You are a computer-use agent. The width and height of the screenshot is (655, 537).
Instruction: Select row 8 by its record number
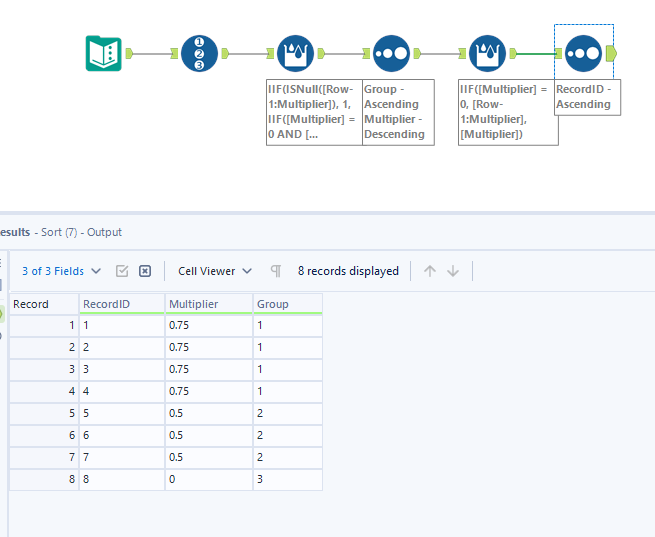click(44, 480)
